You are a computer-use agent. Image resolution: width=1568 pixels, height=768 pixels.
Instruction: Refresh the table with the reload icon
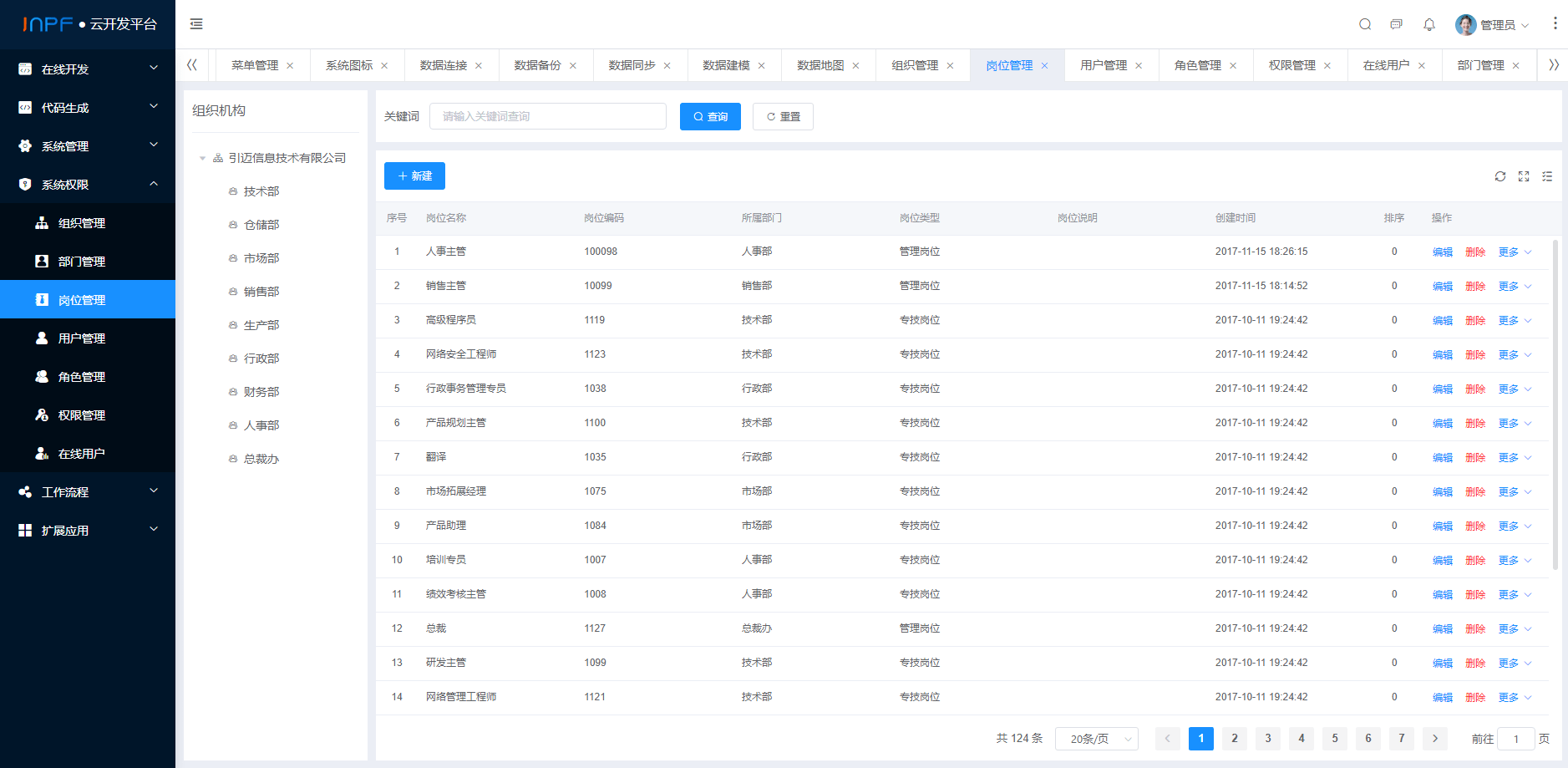click(x=1500, y=176)
